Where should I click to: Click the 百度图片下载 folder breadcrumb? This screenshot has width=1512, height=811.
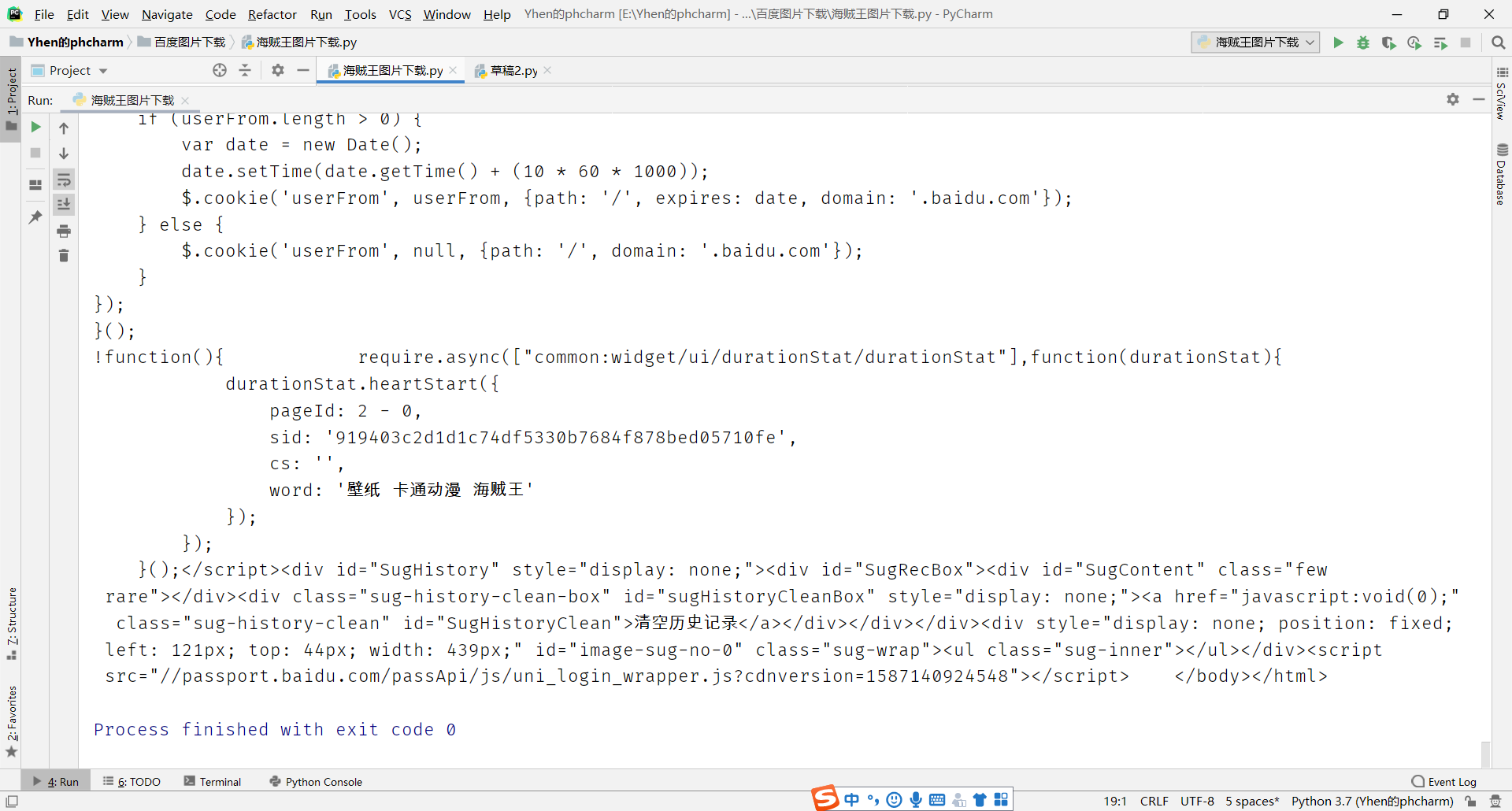(x=182, y=43)
